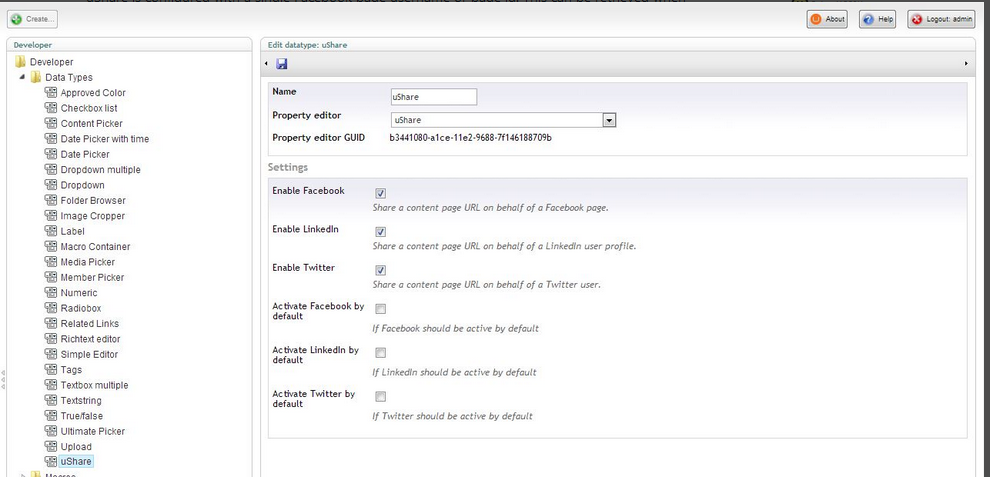
Task: Click the Ultimate Picker datatype icon
Action: [x=51, y=431]
